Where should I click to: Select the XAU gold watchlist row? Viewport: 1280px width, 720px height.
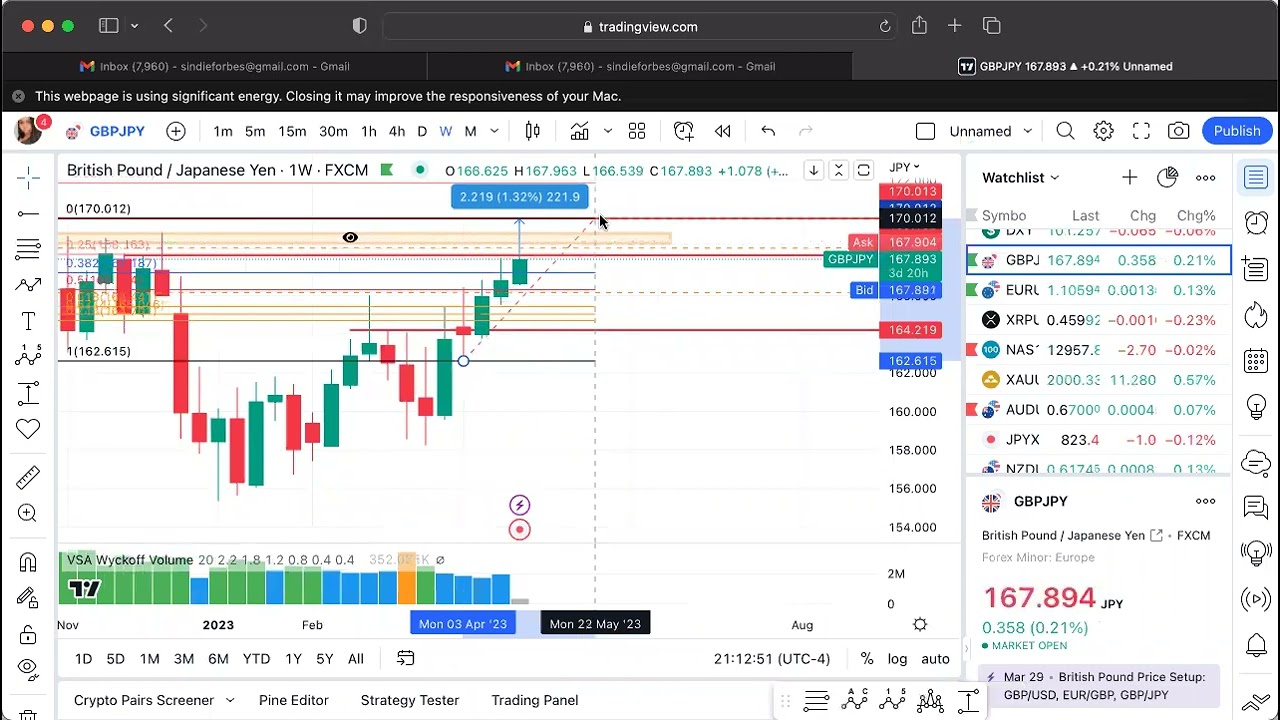[1098, 380]
